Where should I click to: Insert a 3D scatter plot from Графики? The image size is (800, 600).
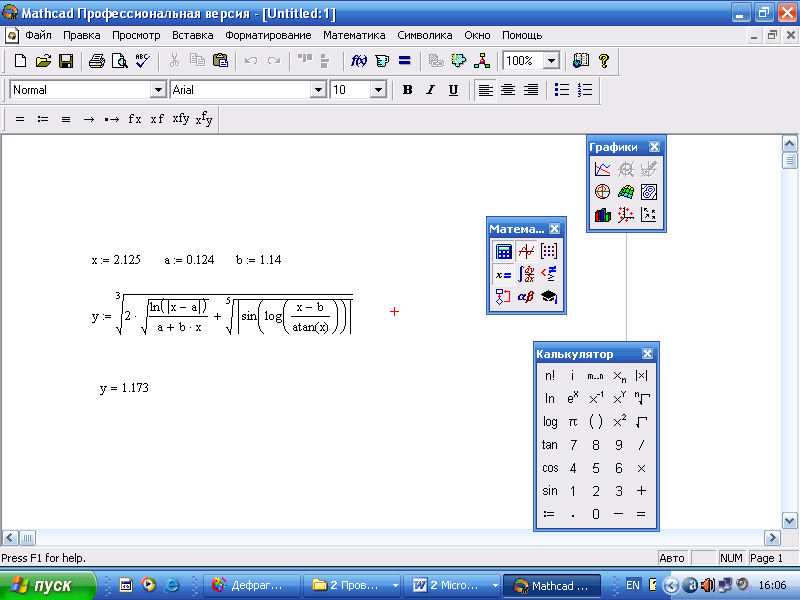coord(626,215)
